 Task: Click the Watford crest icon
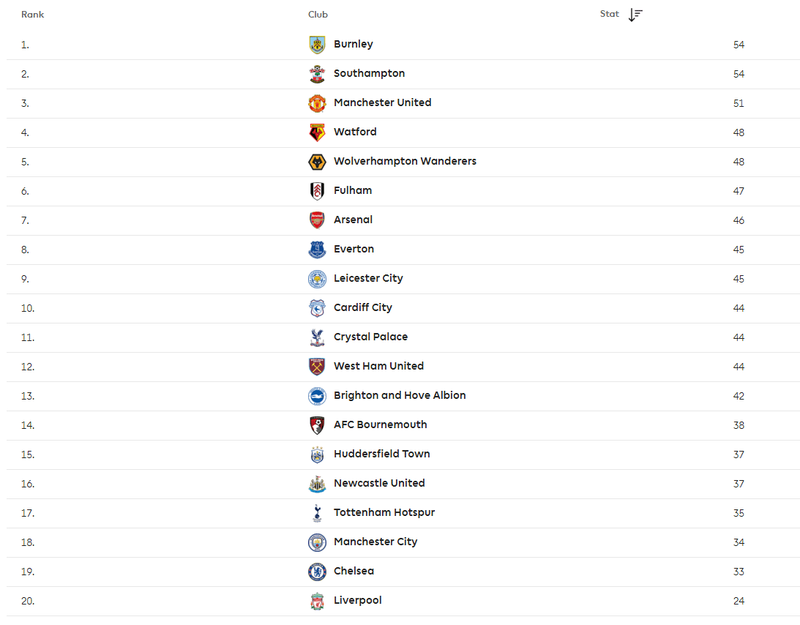tap(317, 133)
